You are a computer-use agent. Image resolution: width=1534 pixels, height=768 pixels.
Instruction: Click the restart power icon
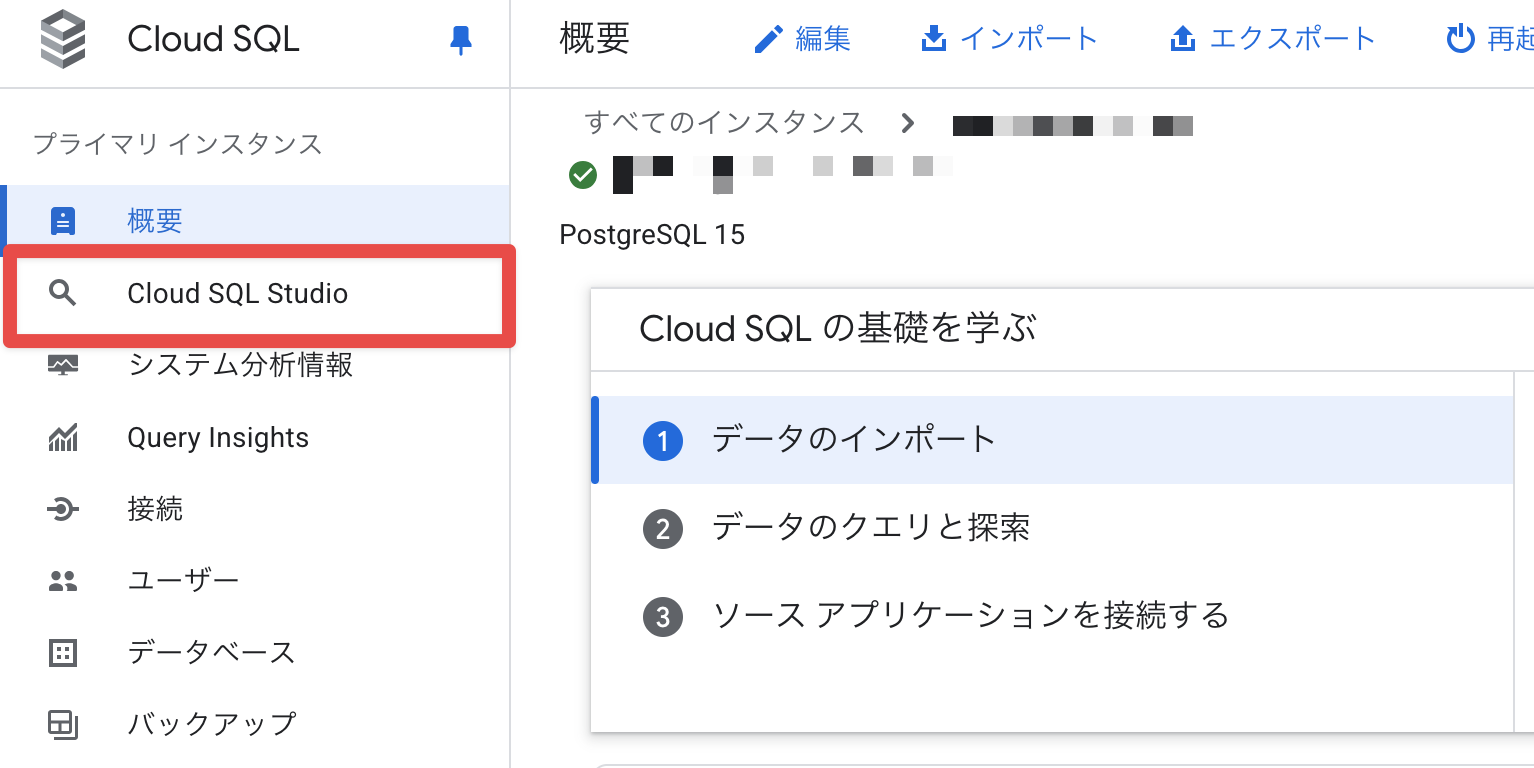pyautogui.click(x=1460, y=40)
